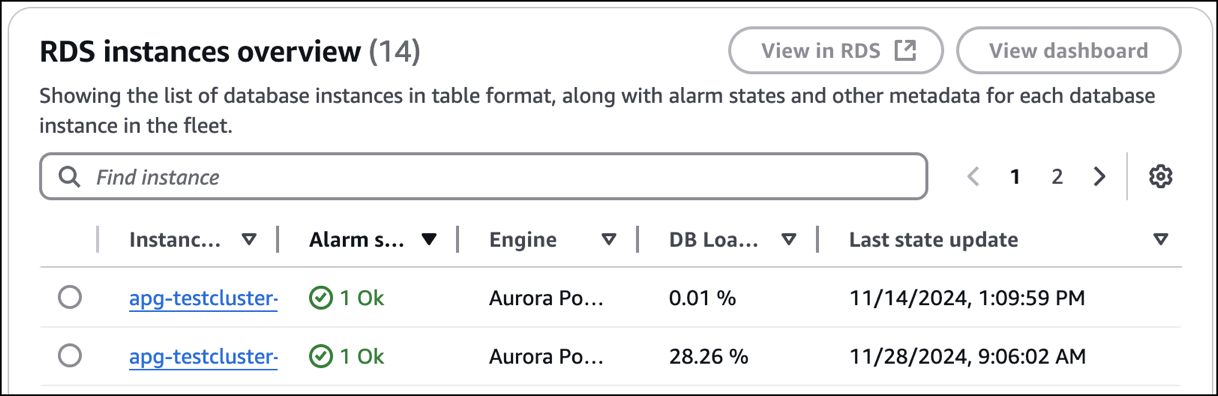Click green Ok status icon in second row
This screenshot has width=1218, height=396.
click(320, 356)
